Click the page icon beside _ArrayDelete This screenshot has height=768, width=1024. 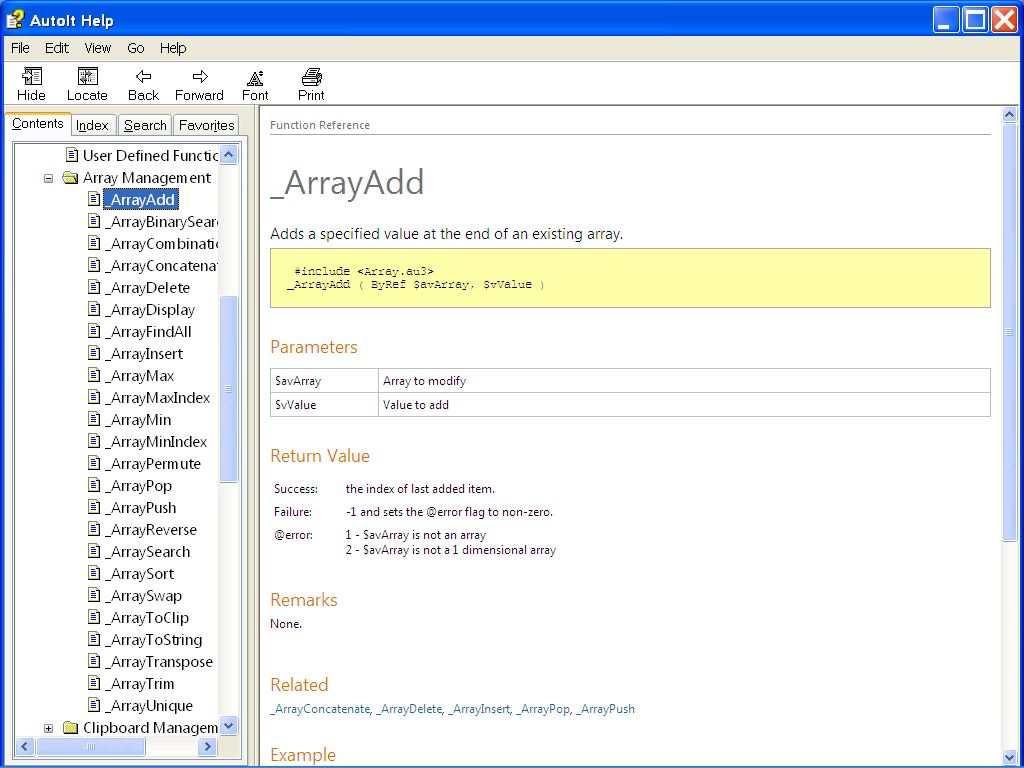click(x=95, y=287)
